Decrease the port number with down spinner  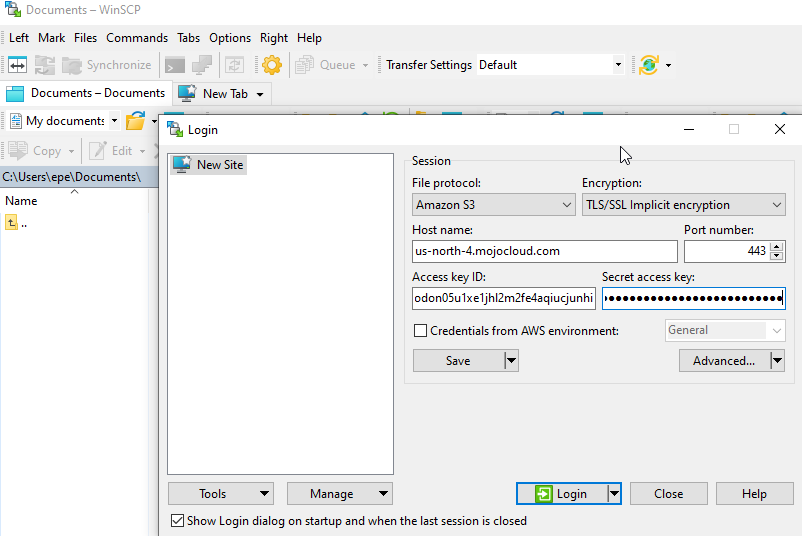(777, 256)
